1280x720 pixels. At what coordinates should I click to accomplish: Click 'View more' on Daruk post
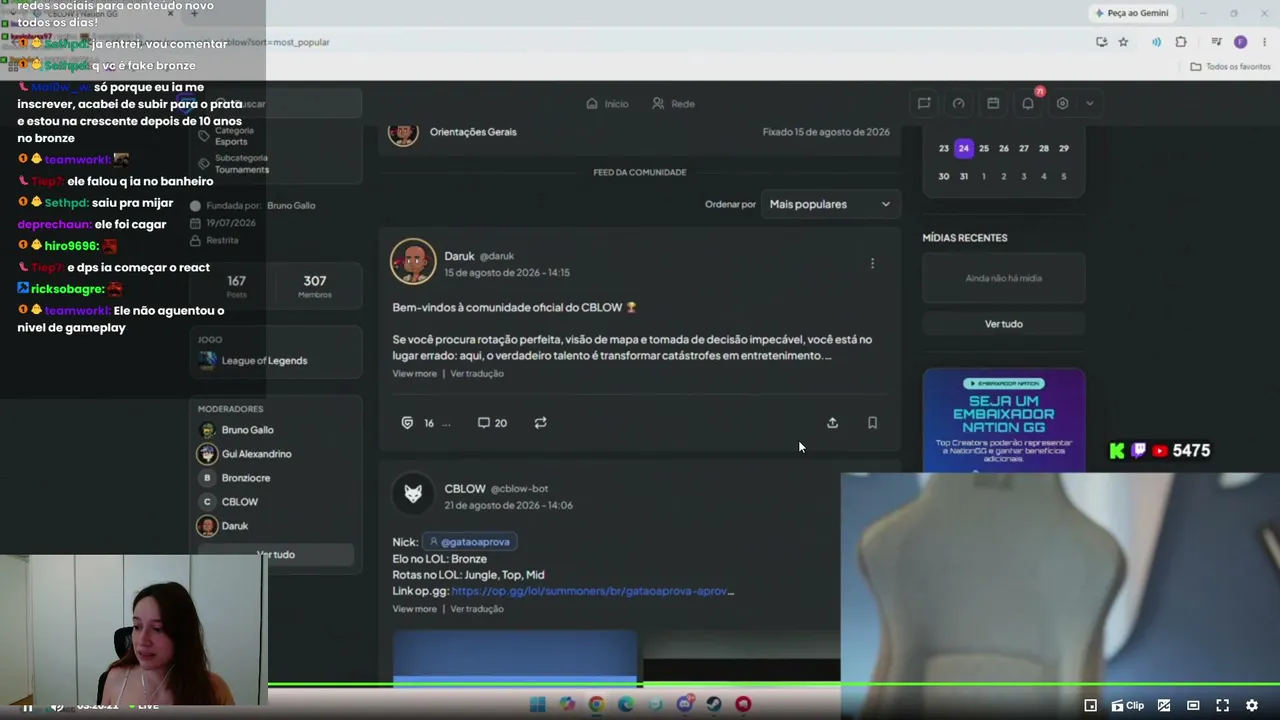pyautogui.click(x=414, y=374)
